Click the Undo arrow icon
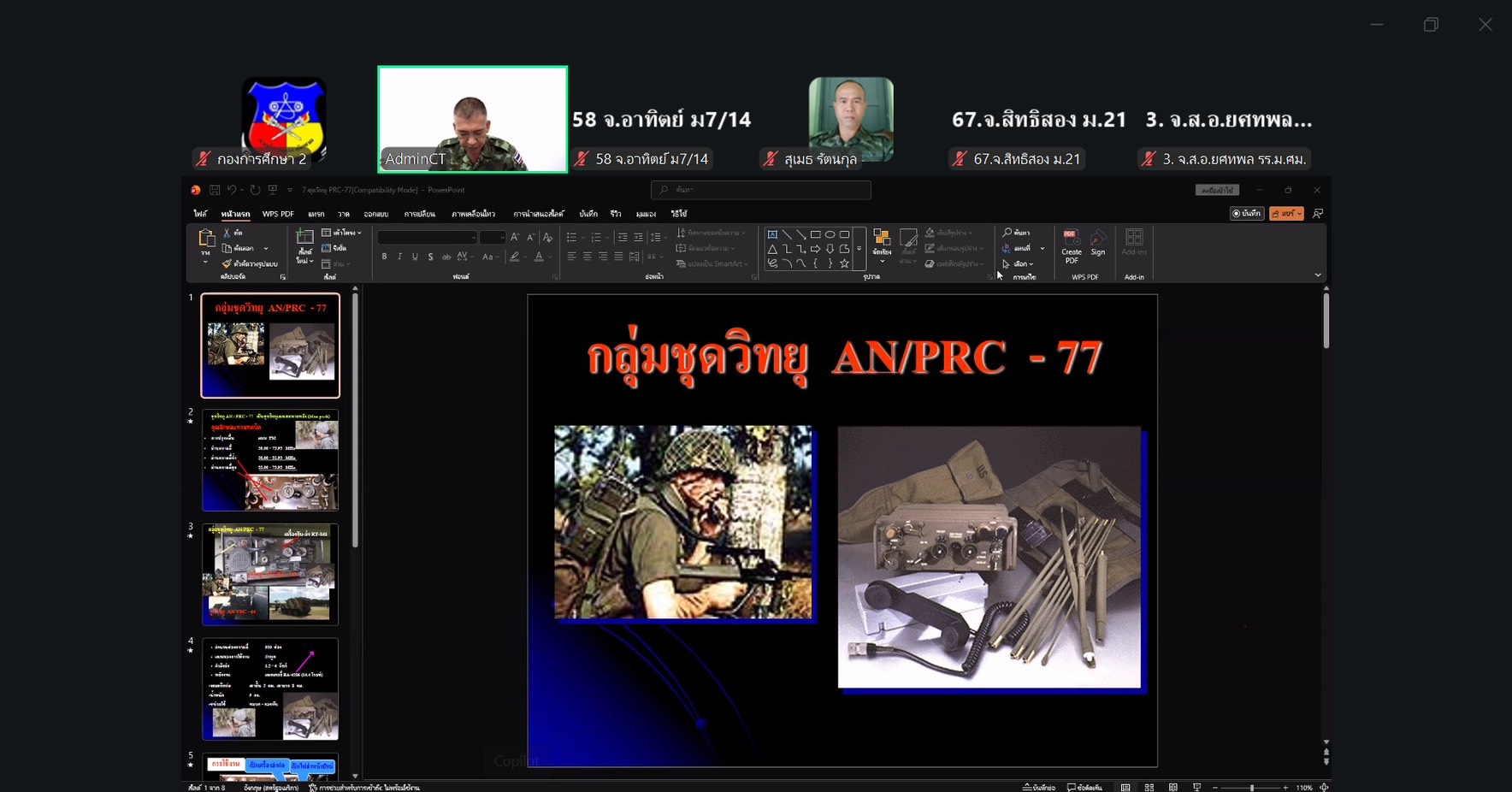 click(x=231, y=190)
